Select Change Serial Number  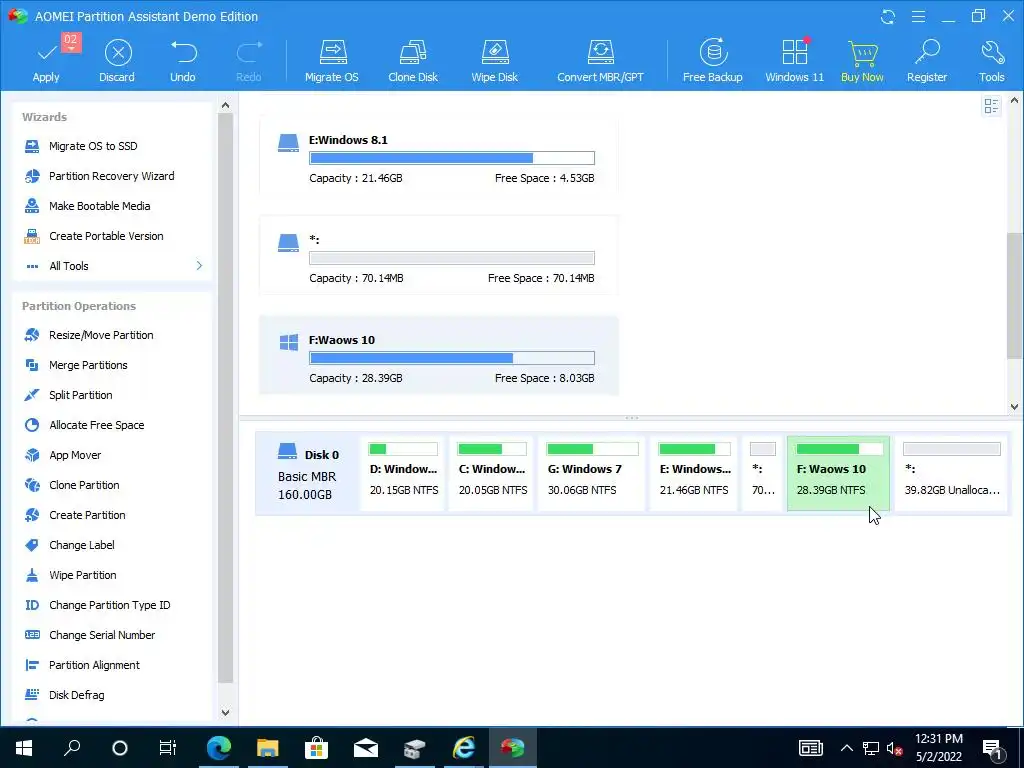coord(102,635)
